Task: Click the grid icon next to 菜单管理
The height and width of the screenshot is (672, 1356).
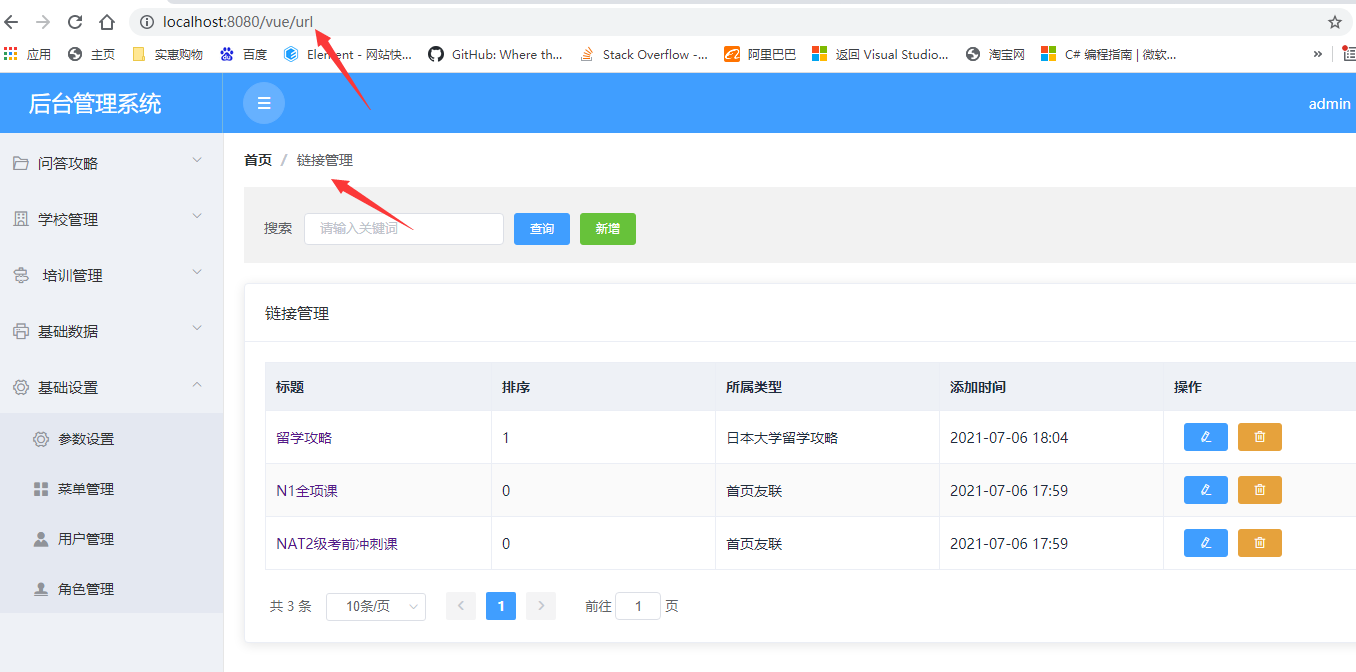Action: click(x=41, y=488)
